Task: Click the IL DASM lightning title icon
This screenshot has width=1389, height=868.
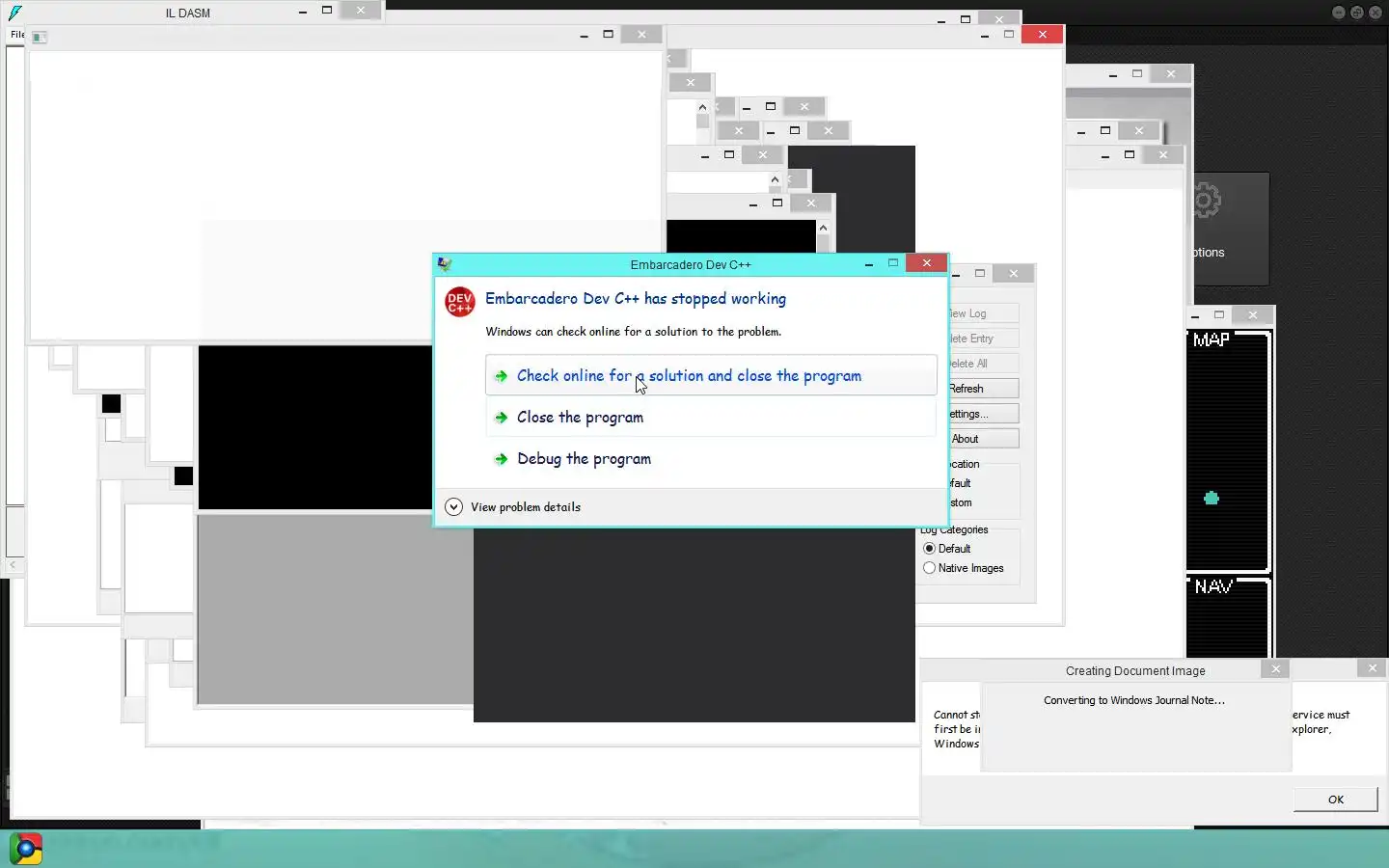Action: [15, 13]
